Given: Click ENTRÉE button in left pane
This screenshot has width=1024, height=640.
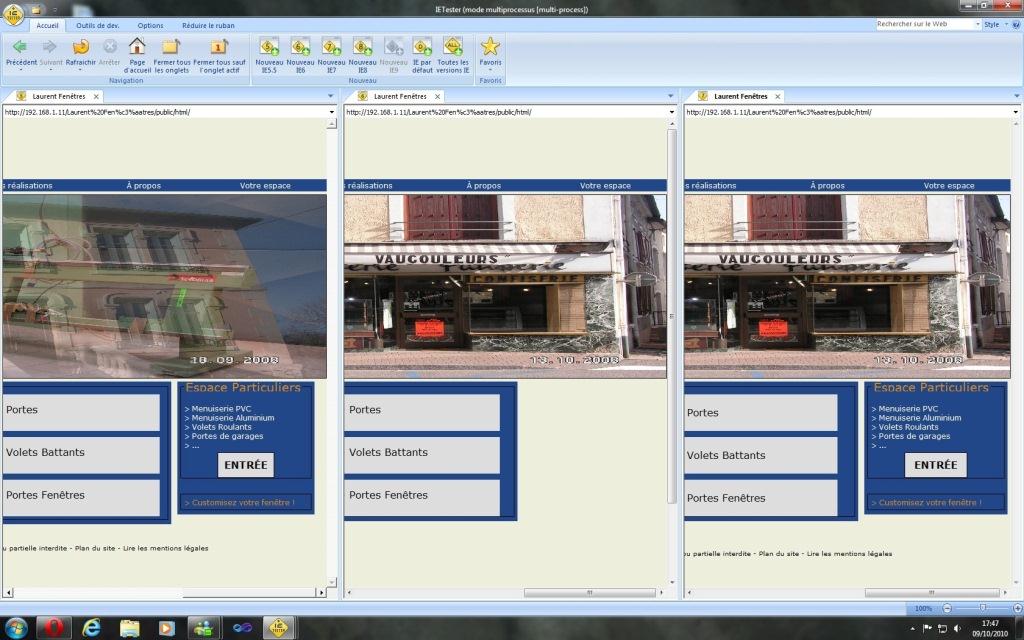Looking at the screenshot, I should point(246,465).
